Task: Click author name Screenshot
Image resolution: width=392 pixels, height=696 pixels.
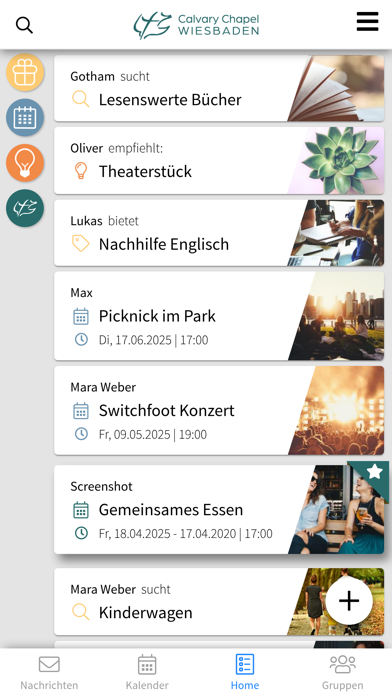Action: coord(101,486)
